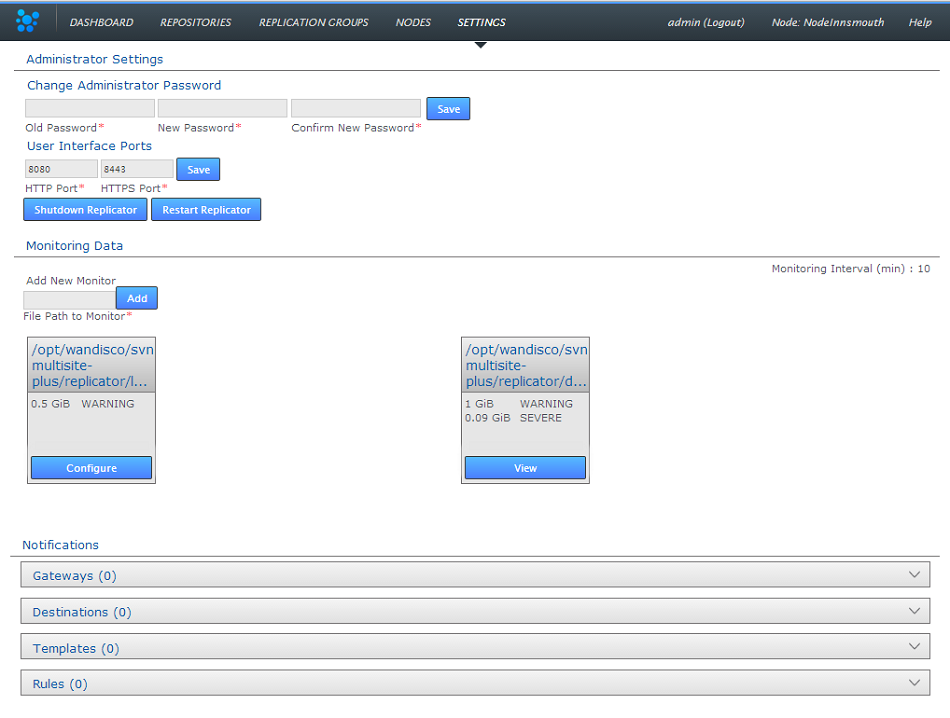The height and width of the screenshot is (718, 950).
Task: Click admin (Logout) link
Action: pos(706,22)
